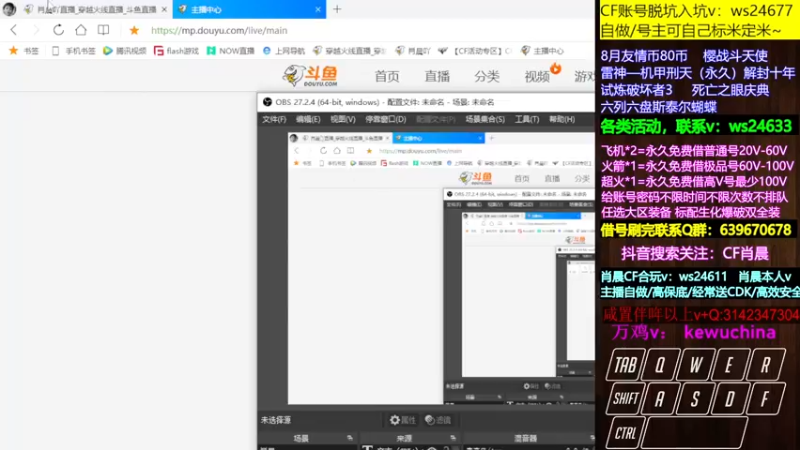This screenshot has width=800, height=450.
Task: Reload the page with the refresh icon
Action: click(x=59, y=30)
